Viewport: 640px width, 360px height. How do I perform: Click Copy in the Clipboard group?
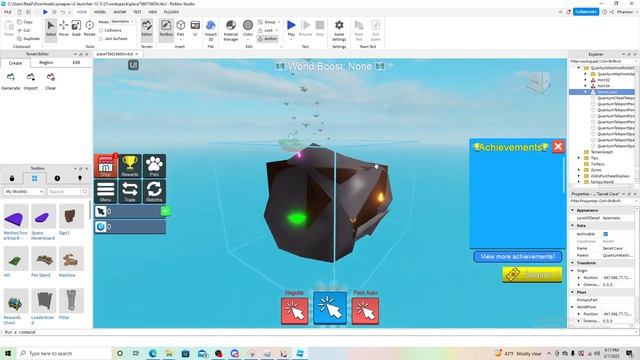[x=25, y=22]
